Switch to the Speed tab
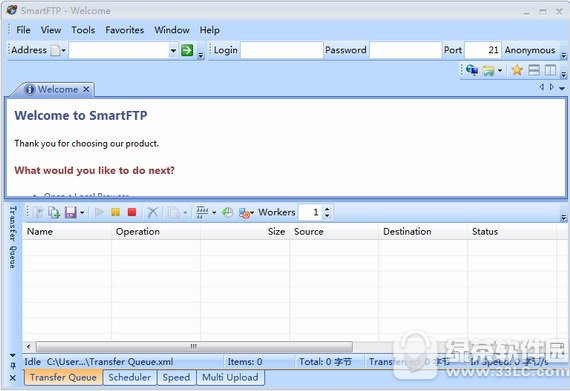Viewport: 570px width, 391px height. [176, 378]
